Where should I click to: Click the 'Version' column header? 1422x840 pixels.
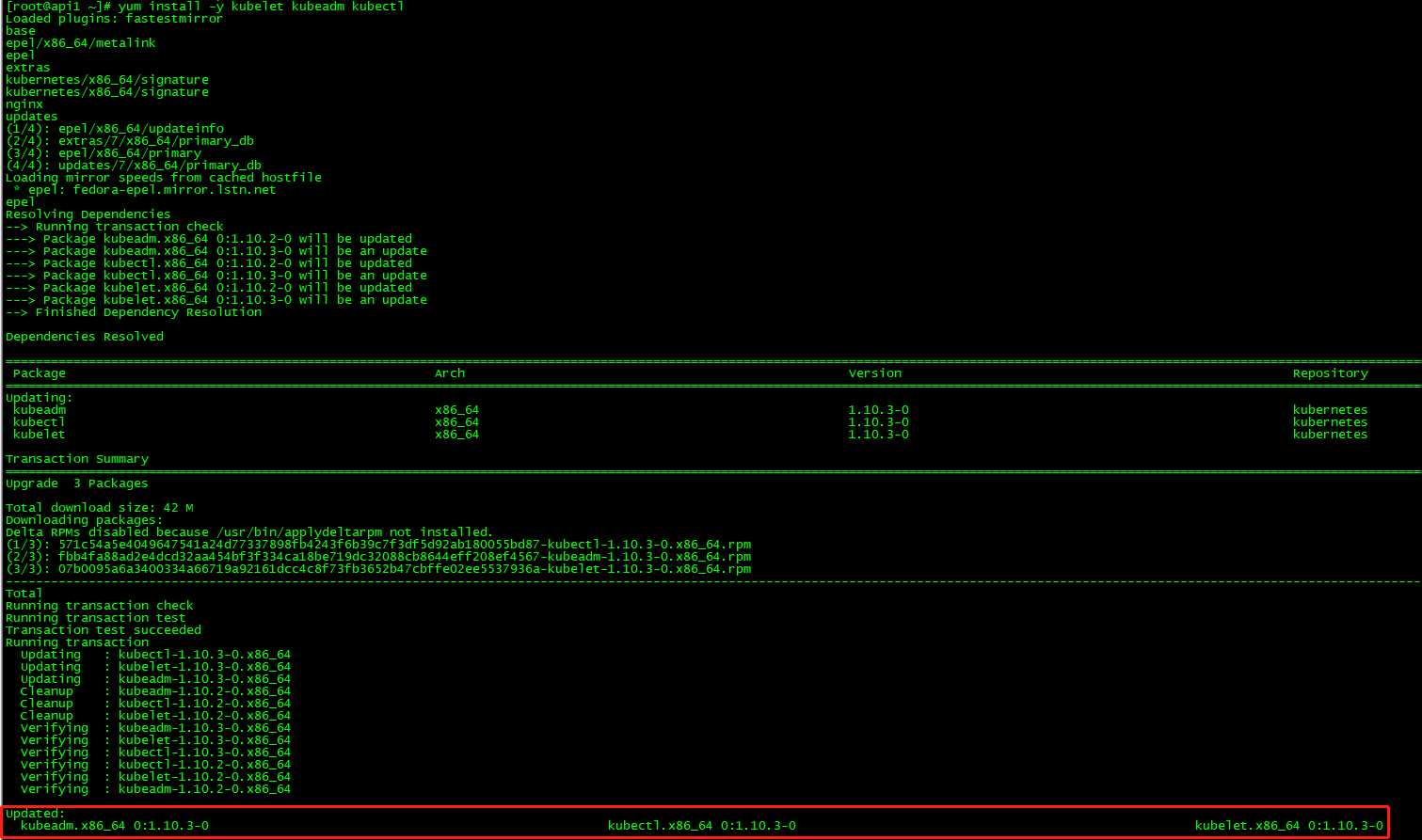pos(875,373)
